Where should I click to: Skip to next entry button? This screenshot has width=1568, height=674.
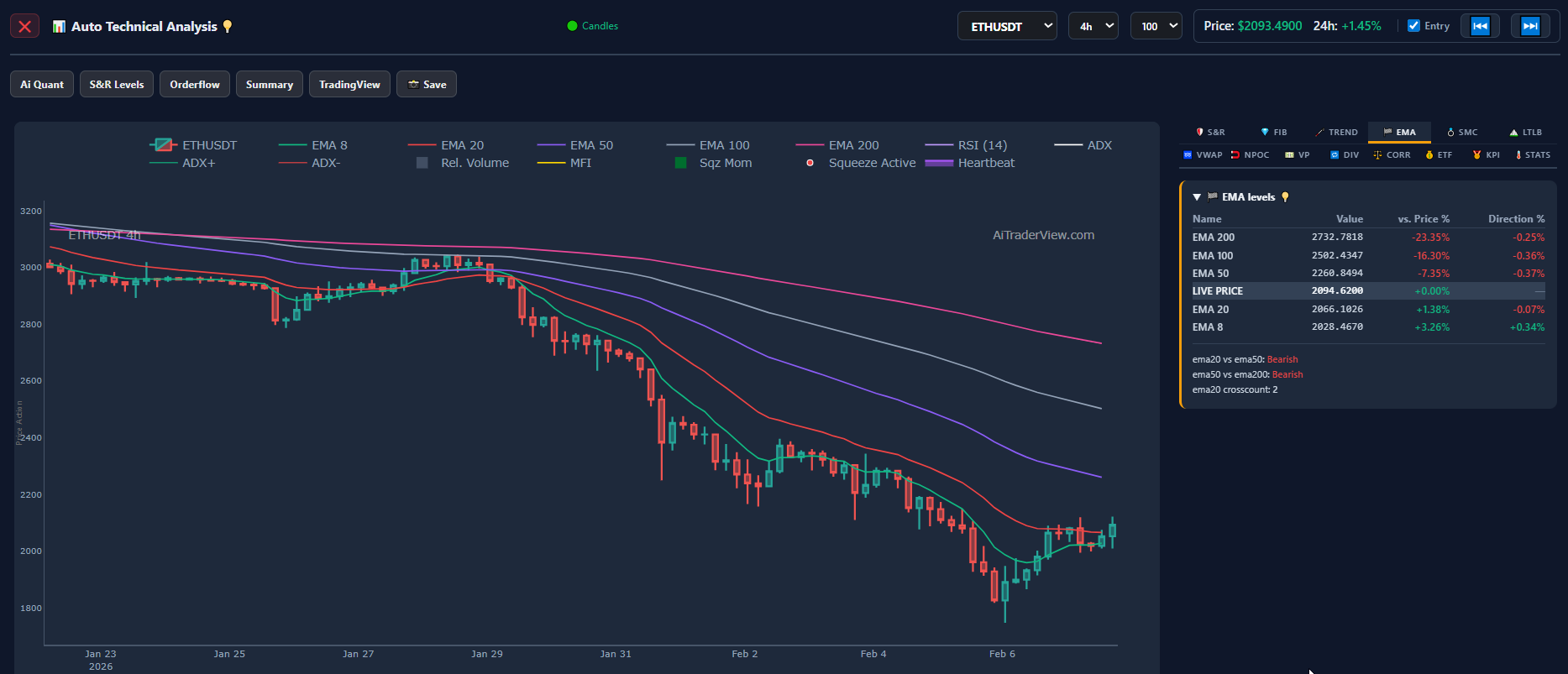coord(1530,26)
